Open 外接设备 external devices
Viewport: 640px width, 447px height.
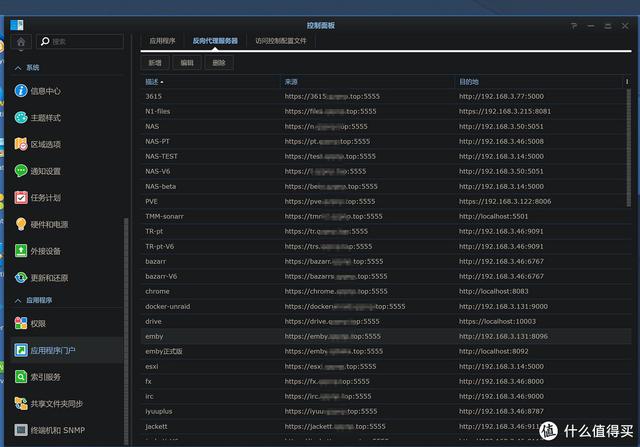click(x=22, y=250)
